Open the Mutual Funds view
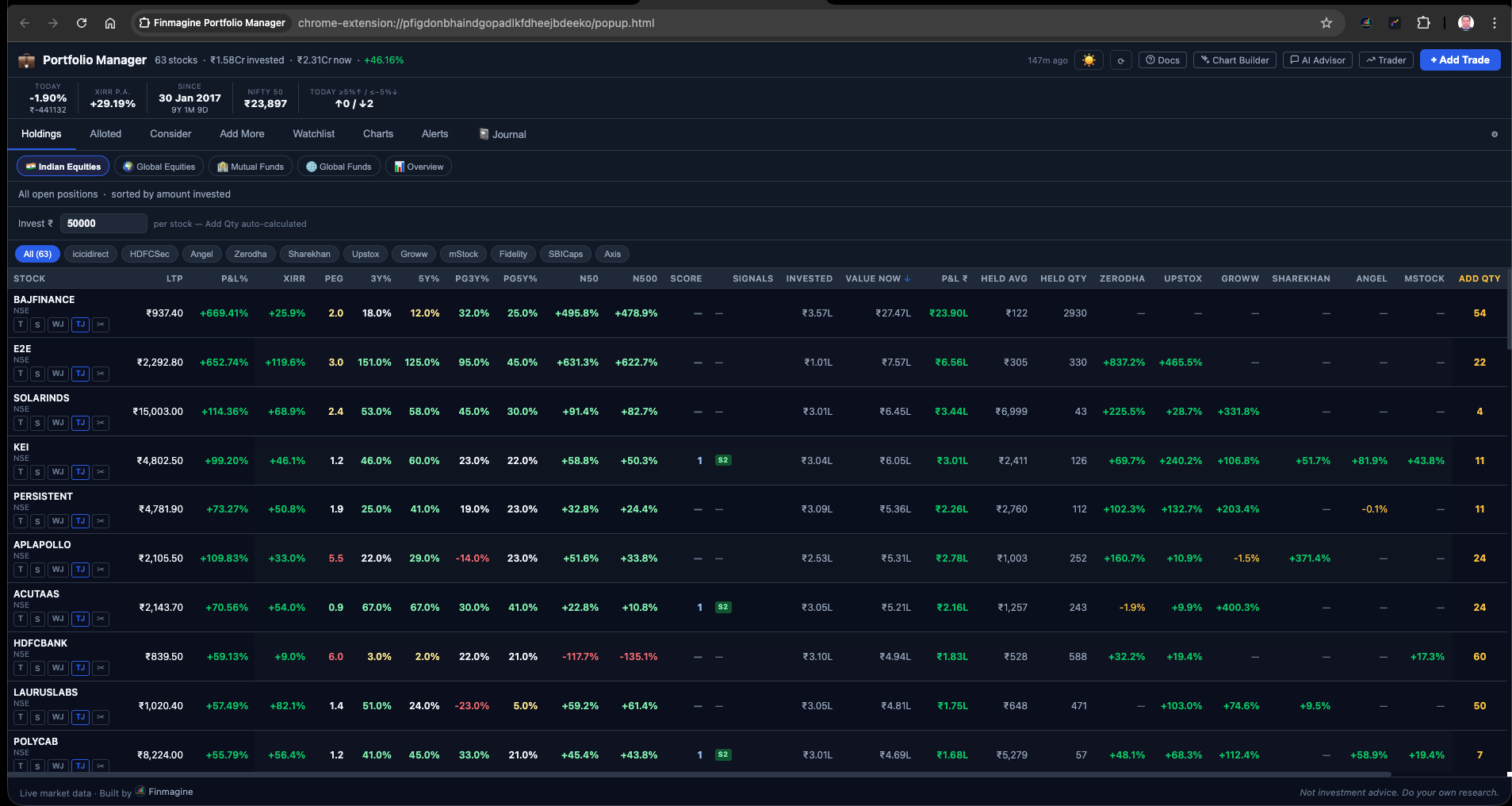The image size is (1512, 806). [x=250, y=166]
